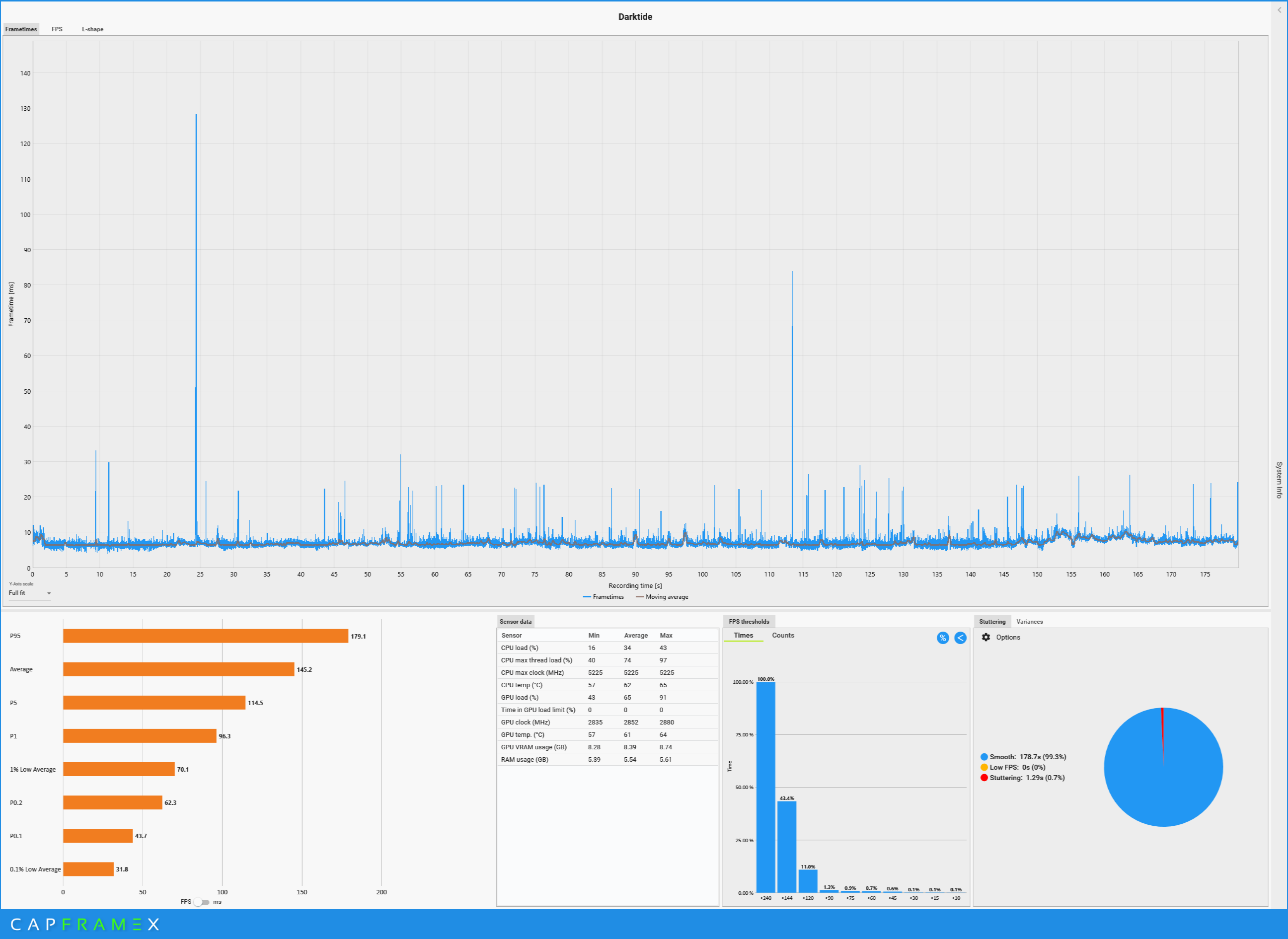The height and width of the screenshot is (939, 1288).
Task: Click the 1% Low Average bar
Action: pyautogui.click(x=119, y=769)
